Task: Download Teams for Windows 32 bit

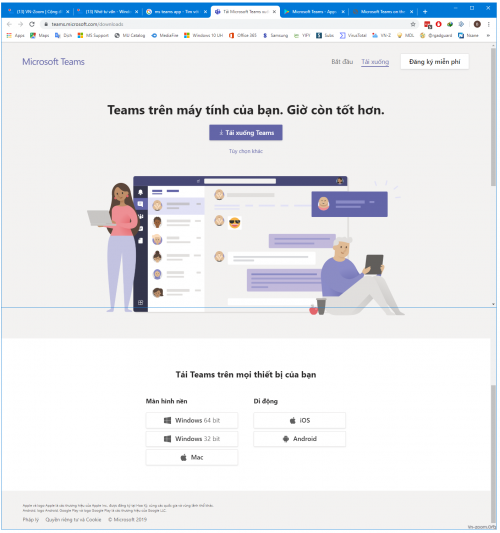Action: (x=192, y=439)
